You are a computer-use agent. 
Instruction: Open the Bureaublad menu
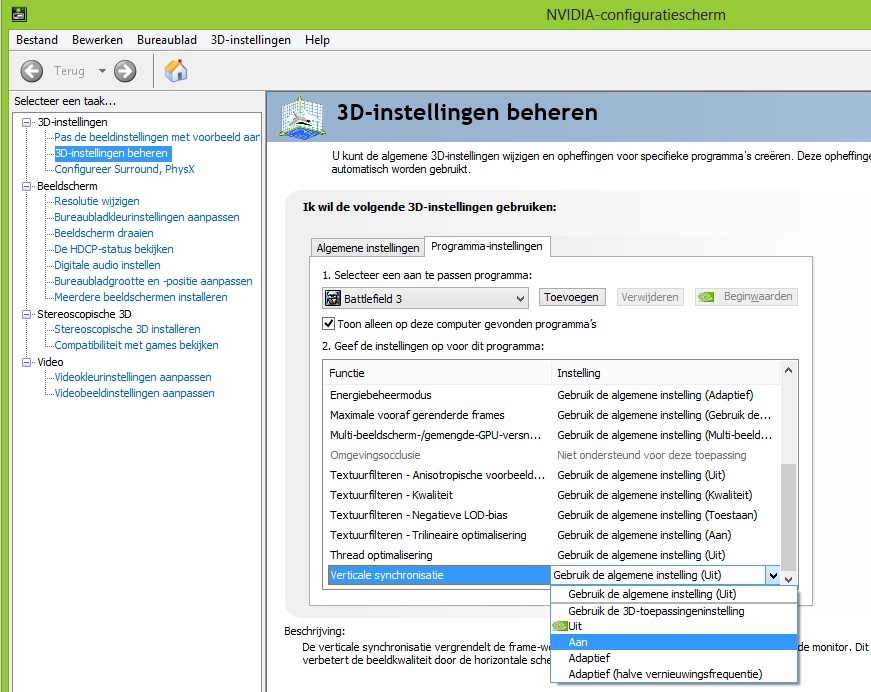167,40
